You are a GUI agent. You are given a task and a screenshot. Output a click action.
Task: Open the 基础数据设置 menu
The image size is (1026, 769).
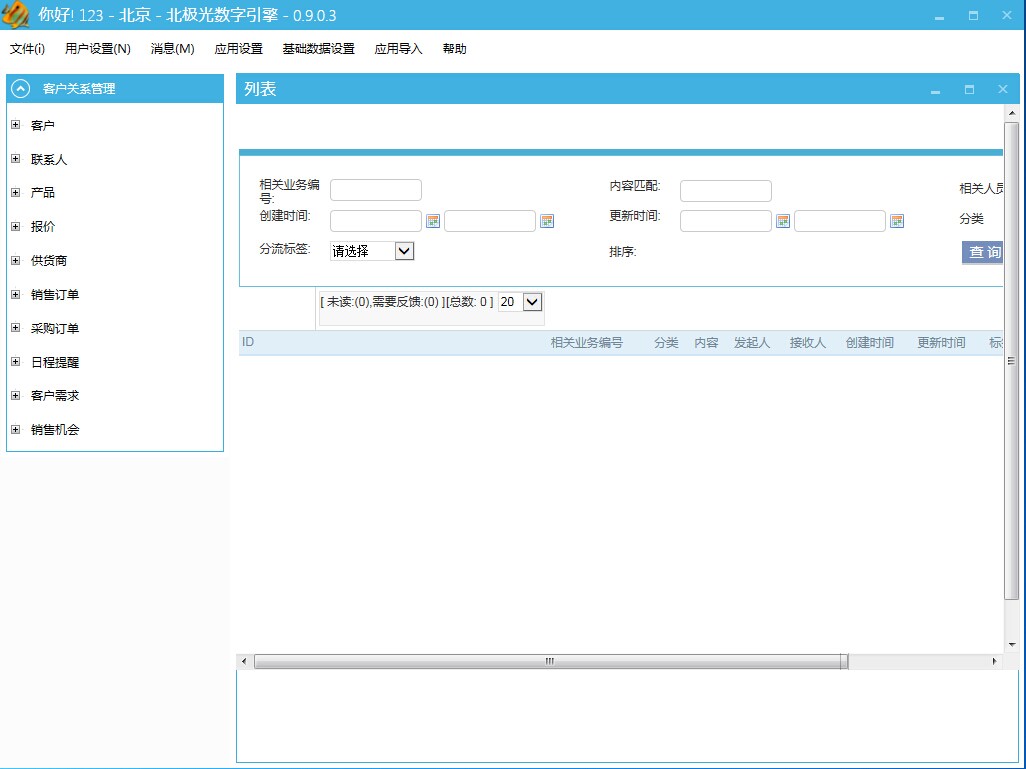click(318, 48)
